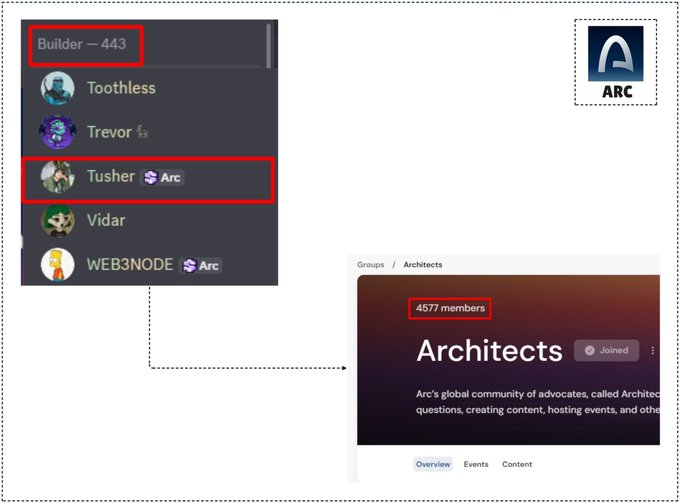Click the member list scrollbar

[269, 46]
